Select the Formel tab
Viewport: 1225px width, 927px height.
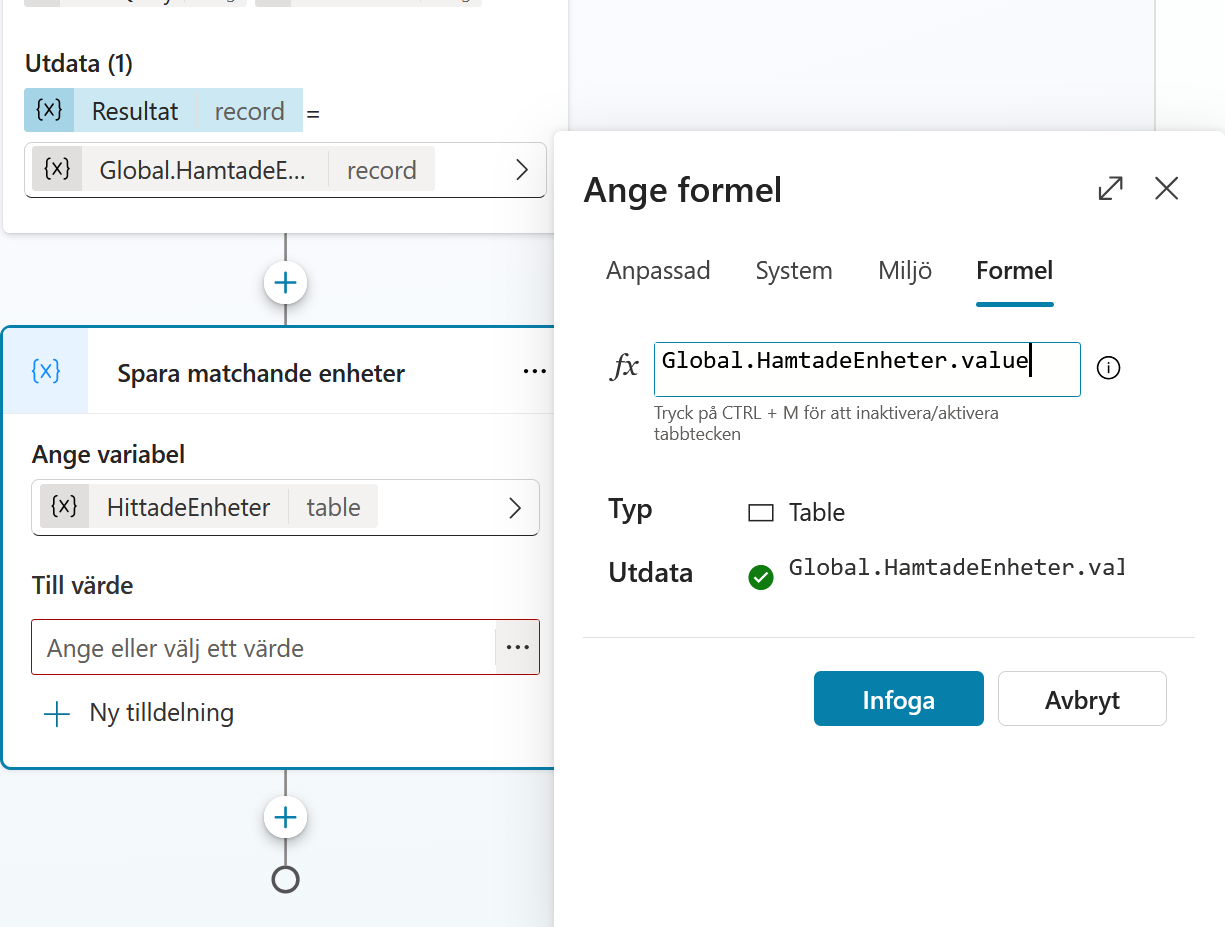(1014, 271)
